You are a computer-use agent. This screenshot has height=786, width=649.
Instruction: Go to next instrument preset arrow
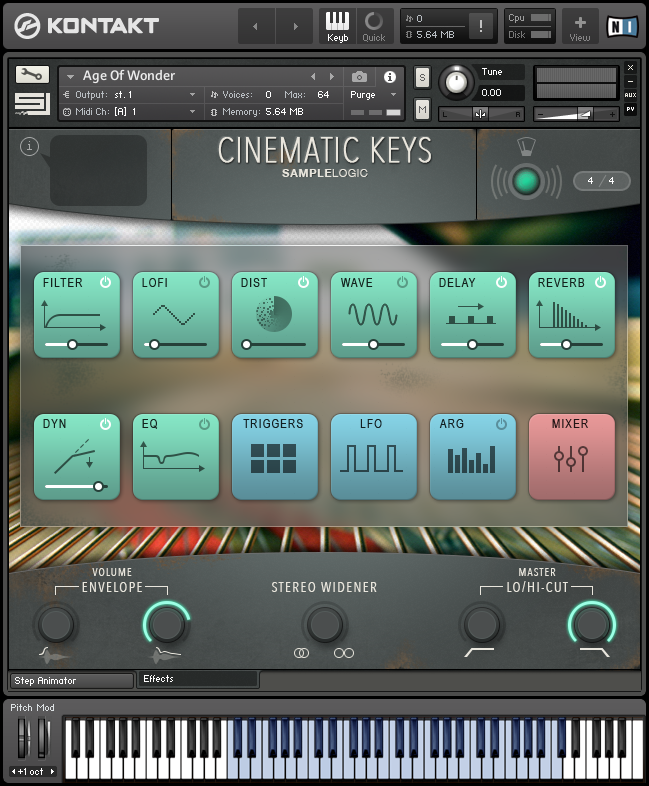[332, 76]
